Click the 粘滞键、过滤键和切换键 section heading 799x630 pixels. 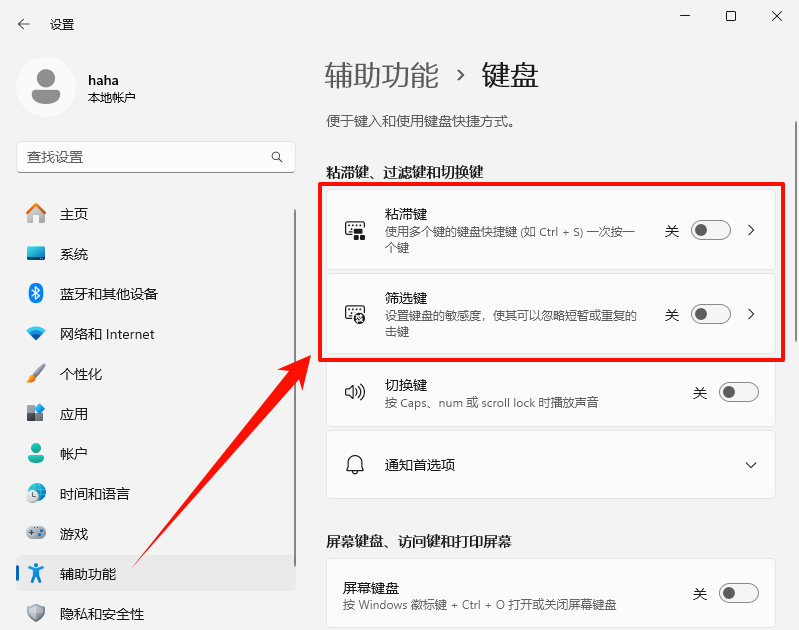tap(405, 172)
